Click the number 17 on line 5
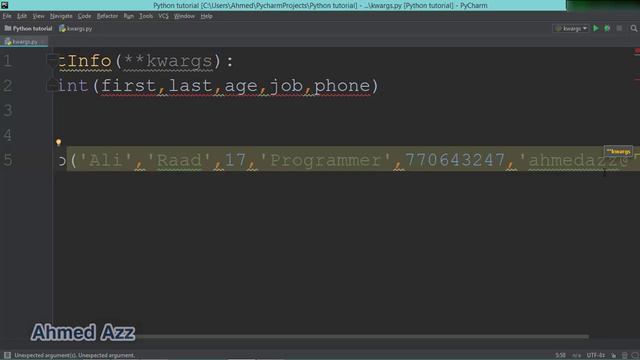This screenshot has width=640, height=360. (235, 160)
